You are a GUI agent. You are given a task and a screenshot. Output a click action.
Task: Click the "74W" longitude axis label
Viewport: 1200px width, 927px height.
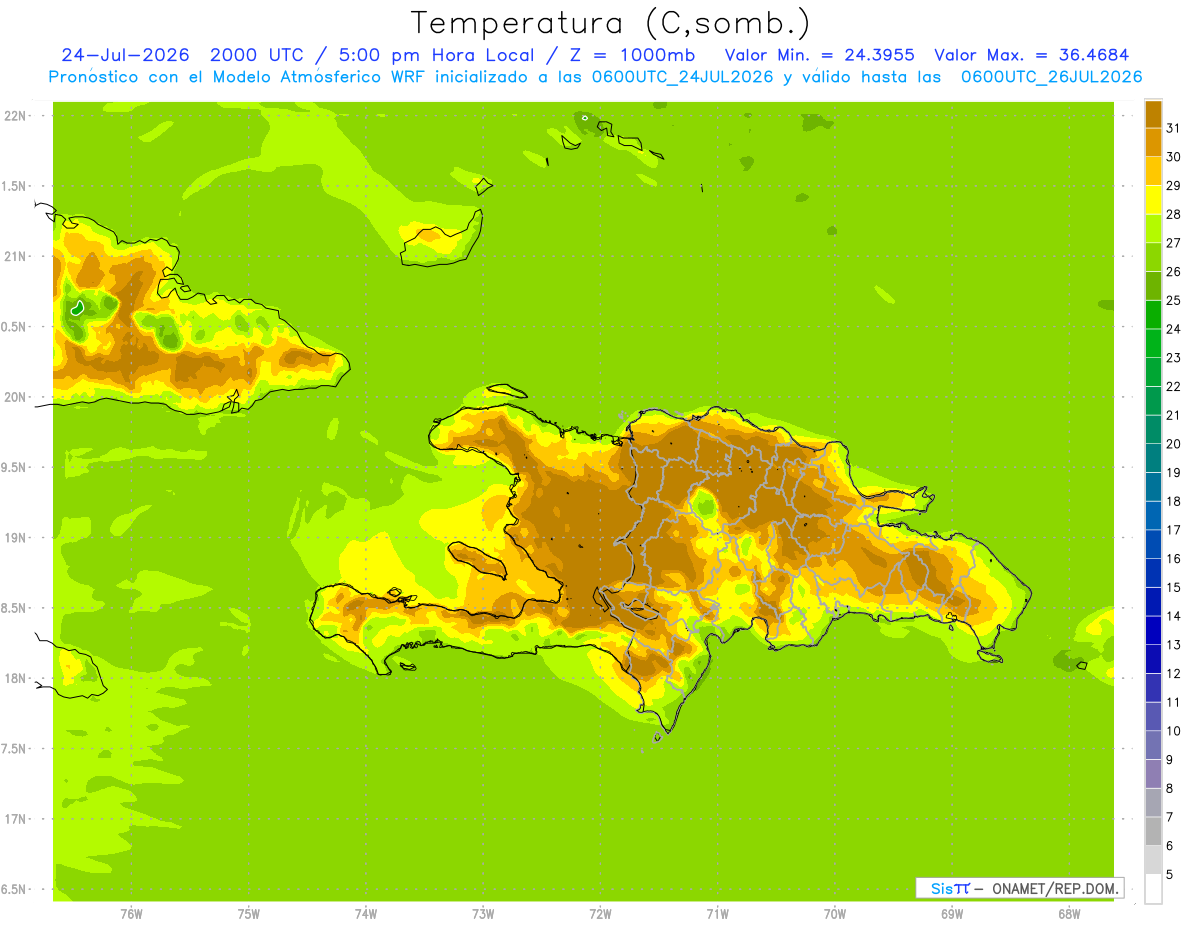pyautogui.click(x=366, y=914)
